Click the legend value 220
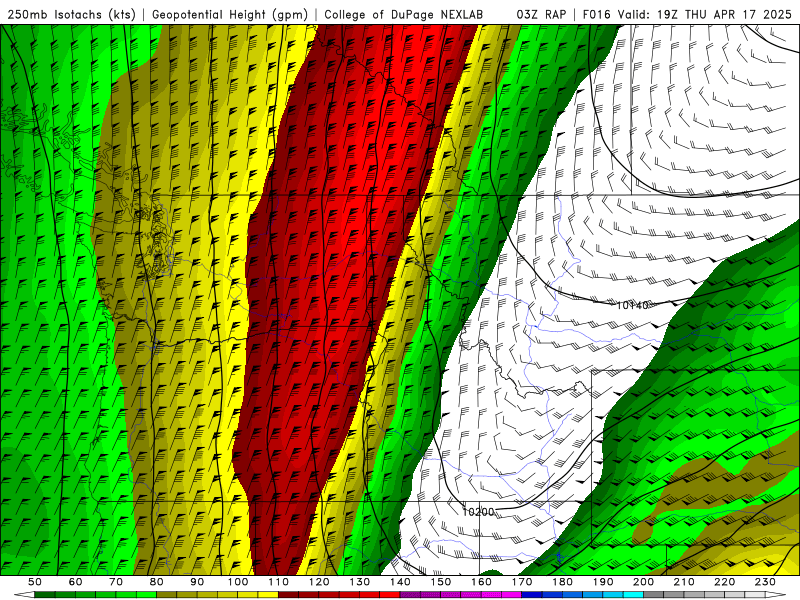 click(x=724, y=582)
